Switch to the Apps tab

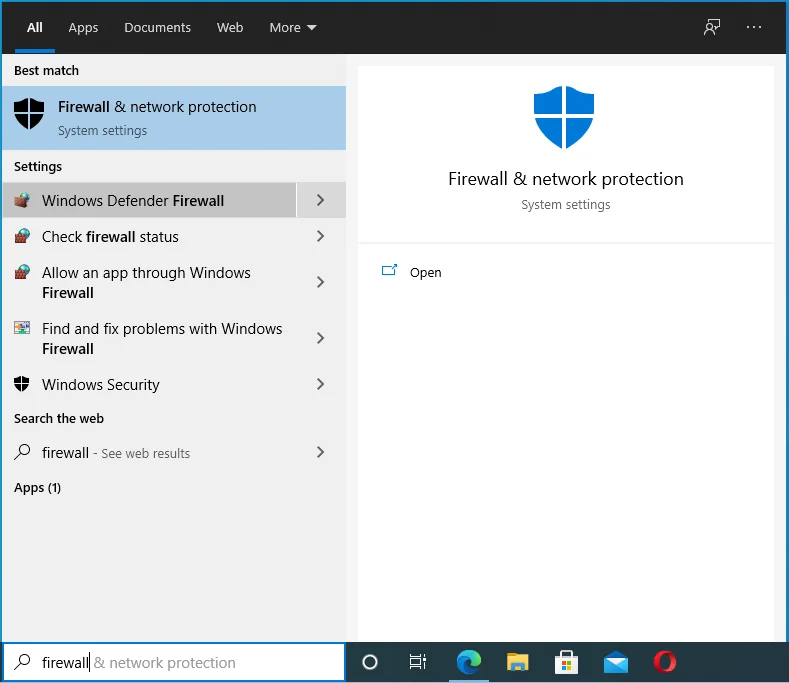click(x=83, y=28)
